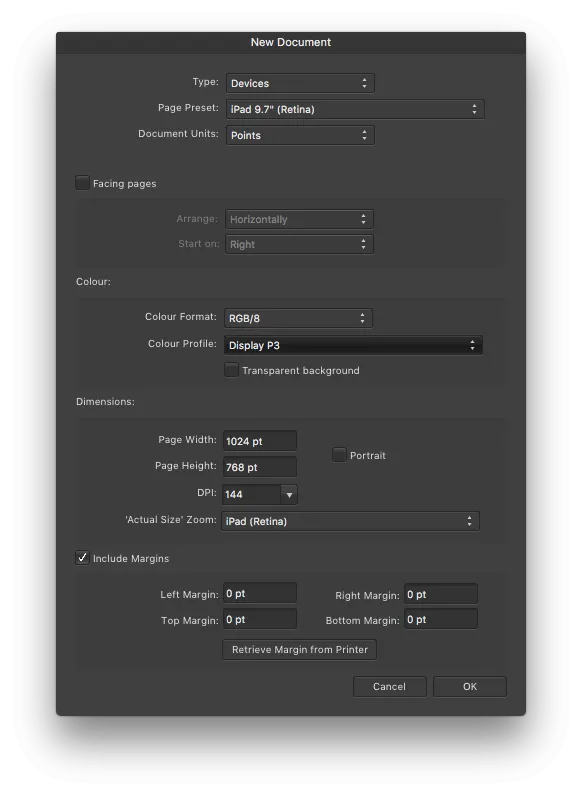Tick the Portrait checkbox
Screen dimensions: 582x796
[x=339, y=454]
